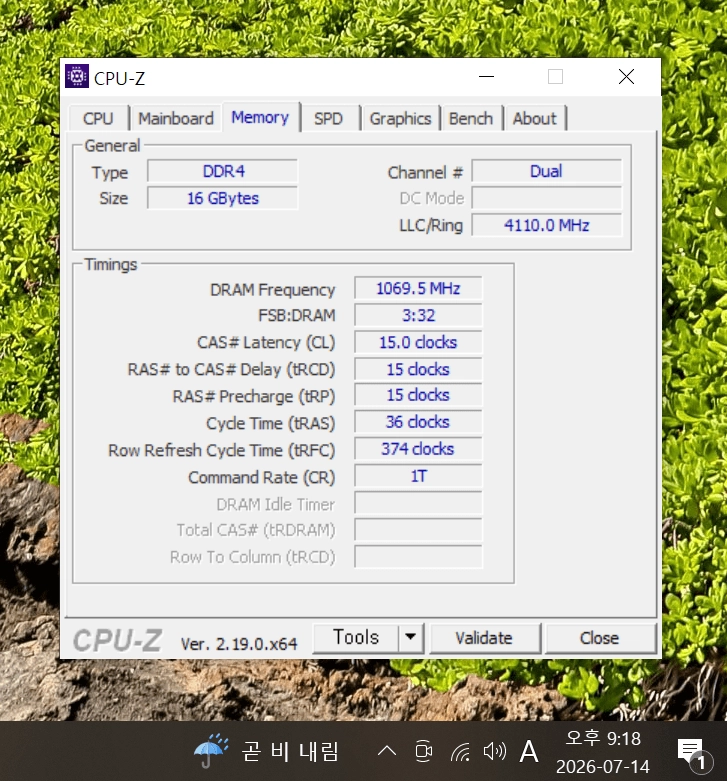Click the empty DRAM Idle Timer field

(418, 503)
